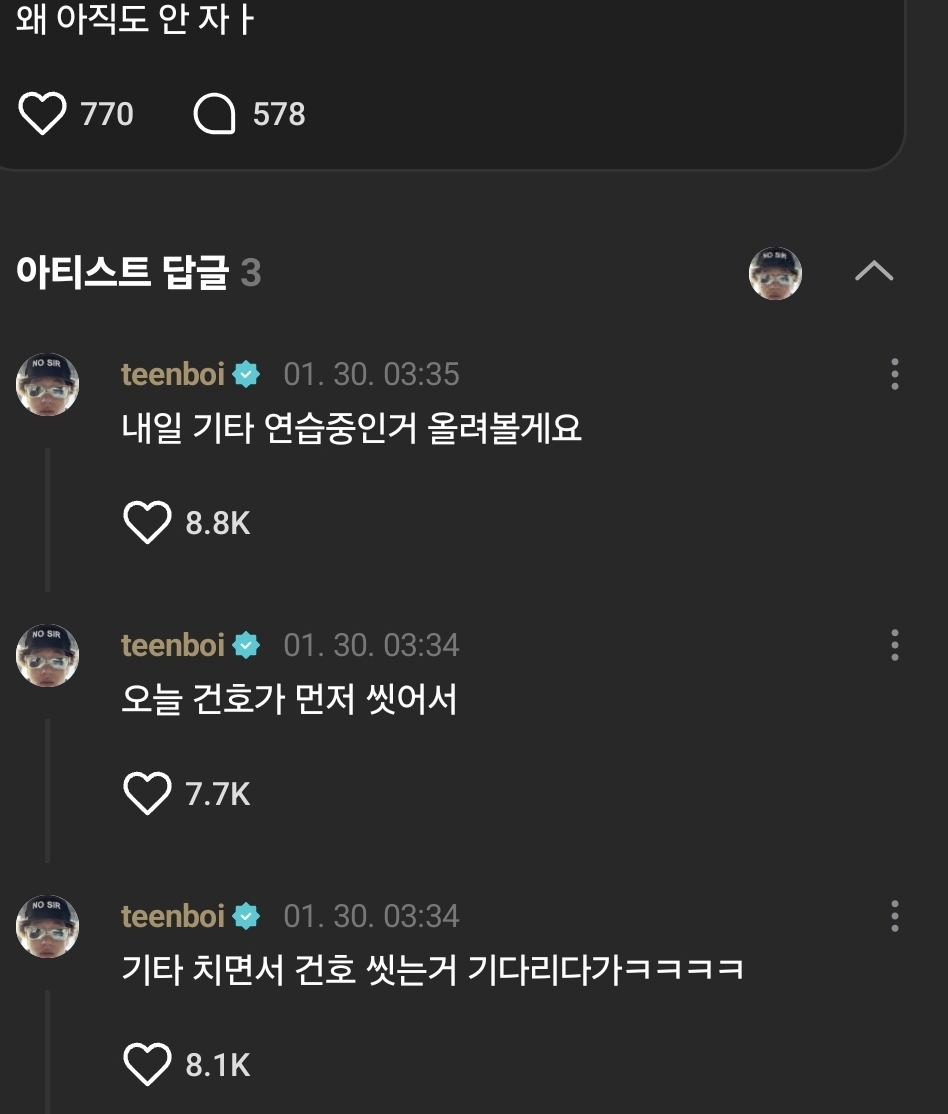Image resolution: width=948 pixels, height=1114 pixels.
Task: Open comments bubble showing 578
Action: pyautogui.click(x=215, y=114)
